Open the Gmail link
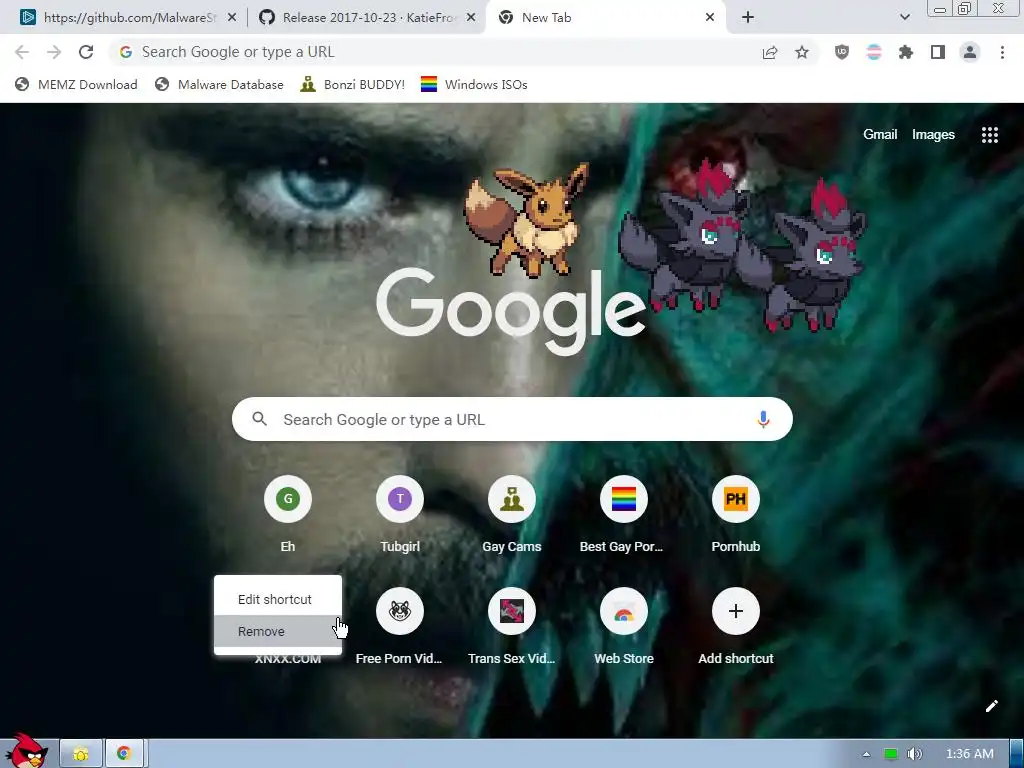 pyautogui.click(x=880, y=135)
